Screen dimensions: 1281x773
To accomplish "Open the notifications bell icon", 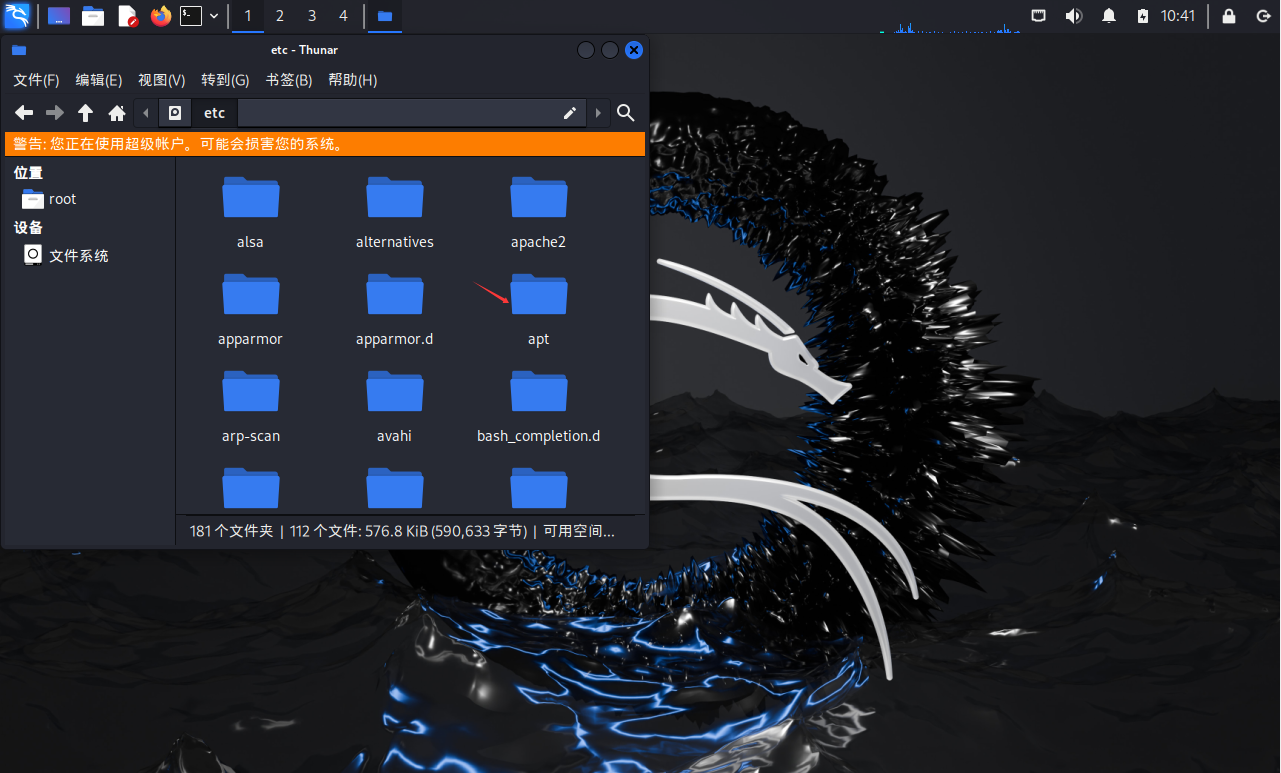I will pos(1109,16).
